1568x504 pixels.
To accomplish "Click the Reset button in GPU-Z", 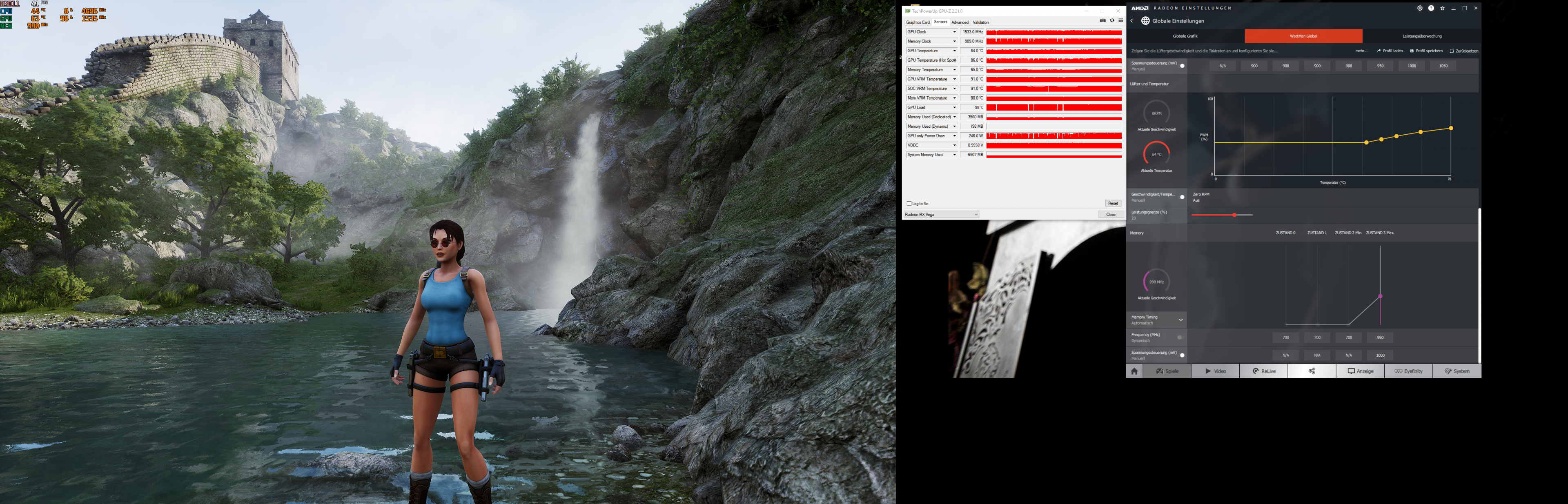I will (1113, 203).
